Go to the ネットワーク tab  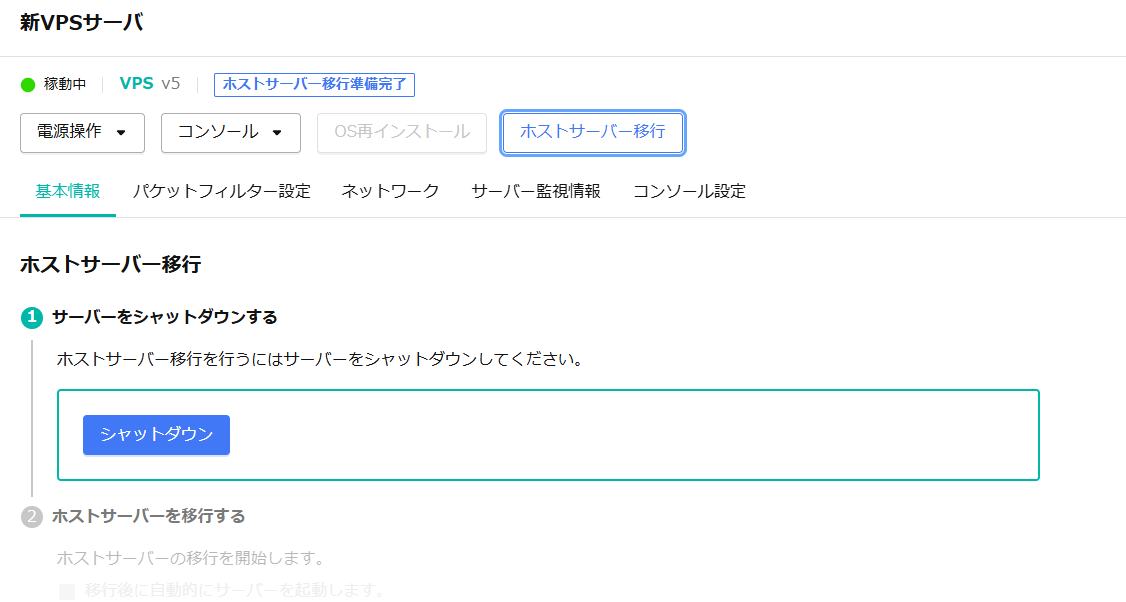pos(390,191)
